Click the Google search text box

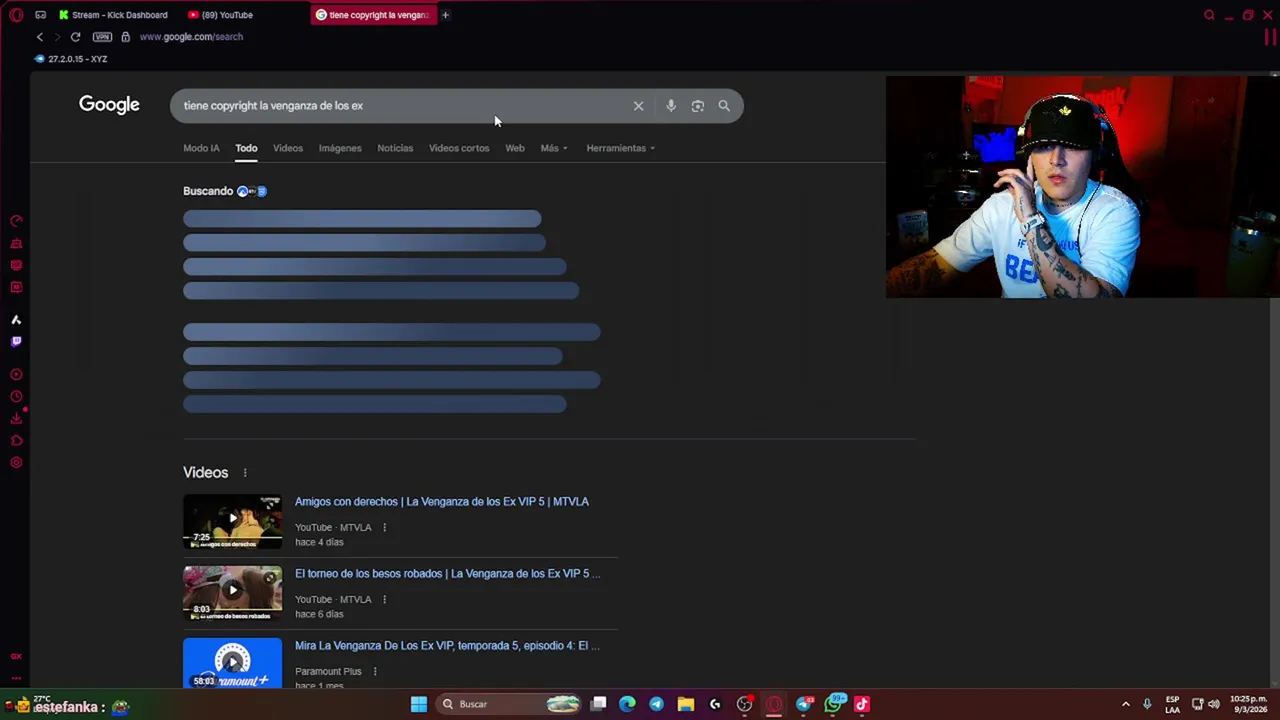(x=400, y=106)
